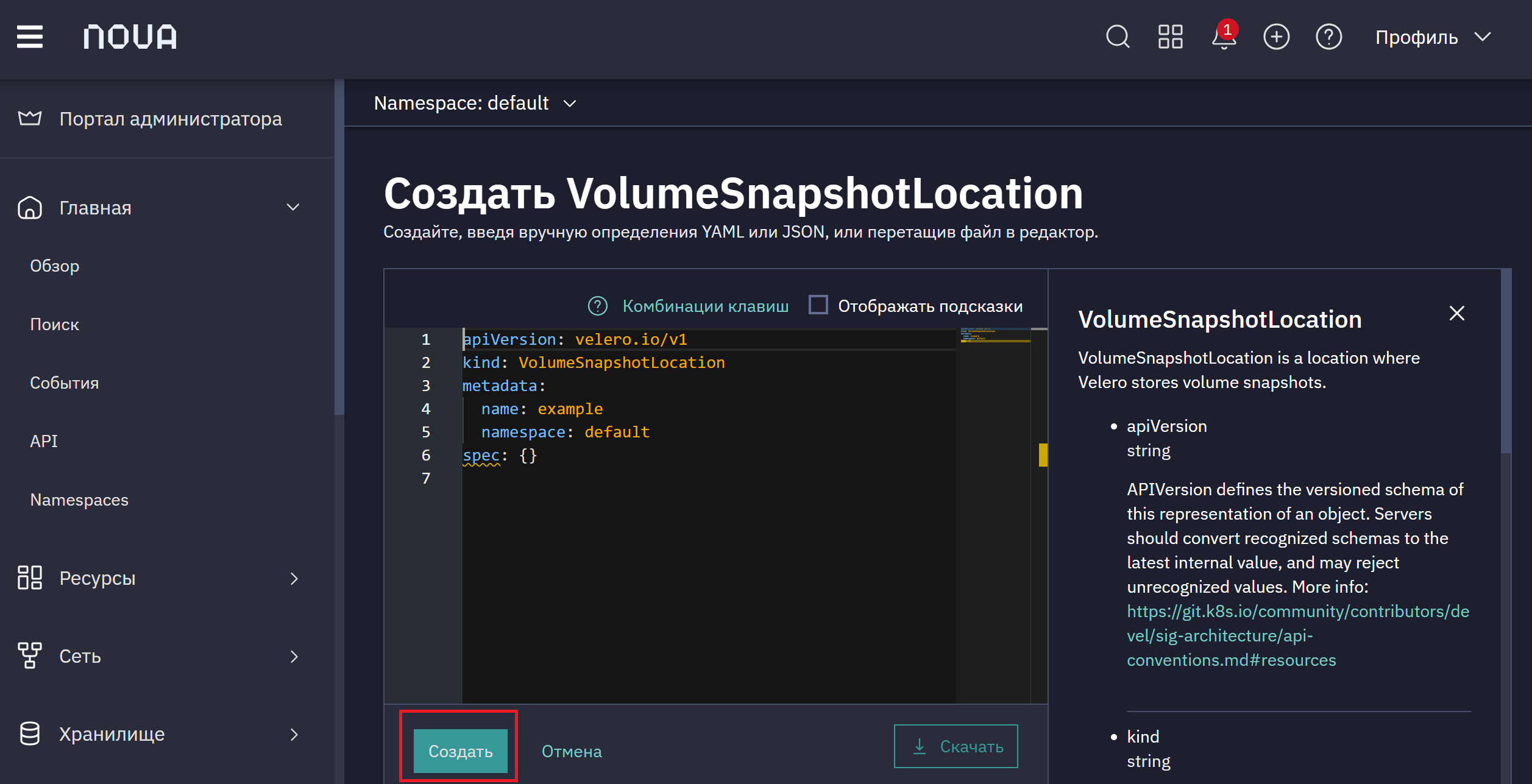Viewport: 1532px width, 784px height.
Task: Click the Создать button
Action: coord(460,751)
